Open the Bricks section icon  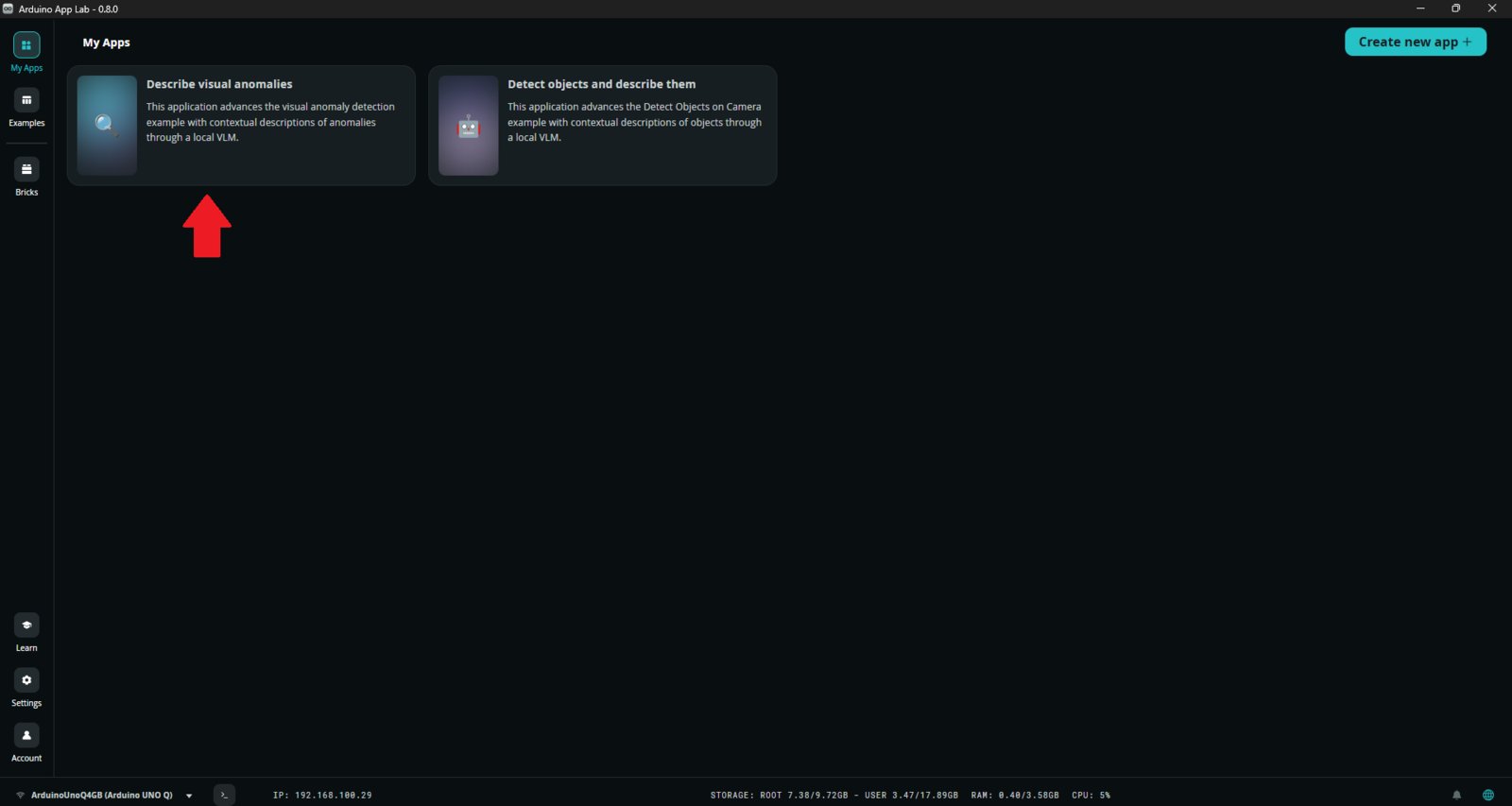[26, 169]
